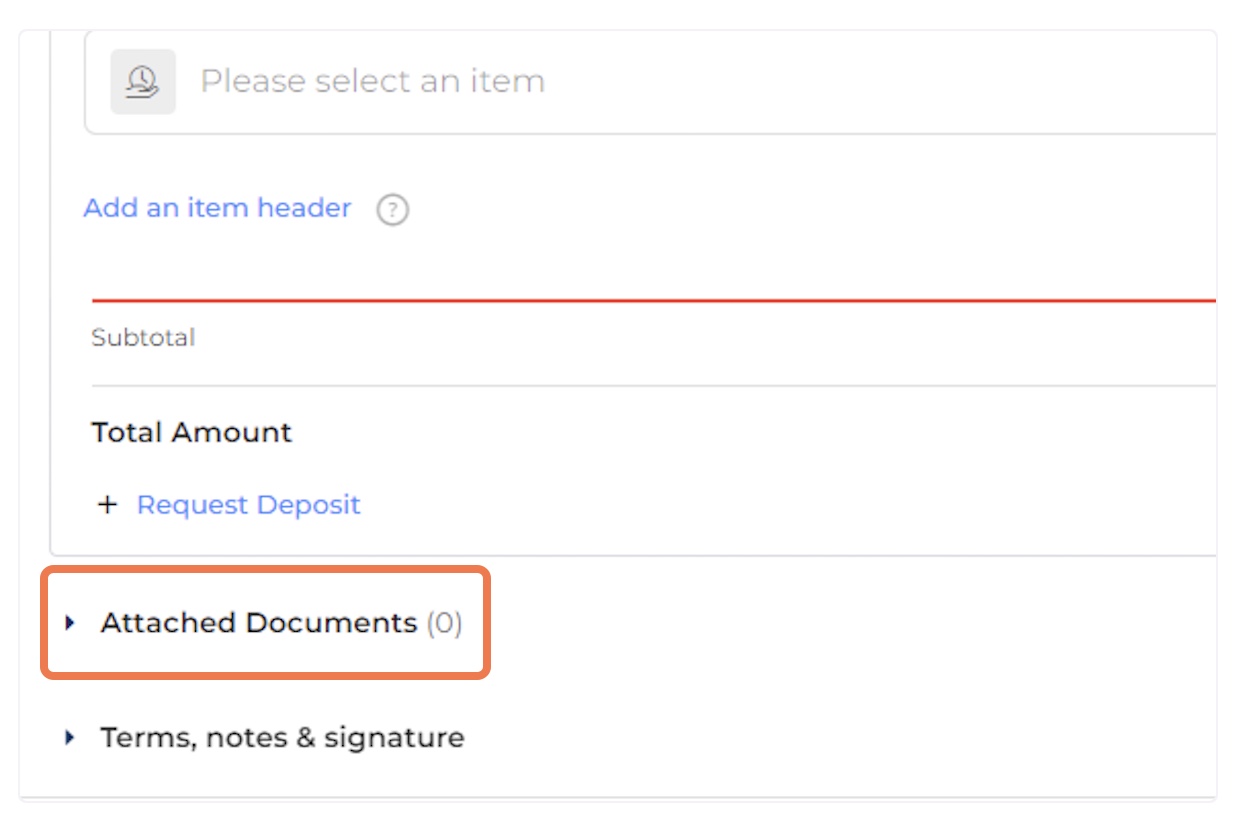
Task: Click the service item icon in item row
Action: 143,81
